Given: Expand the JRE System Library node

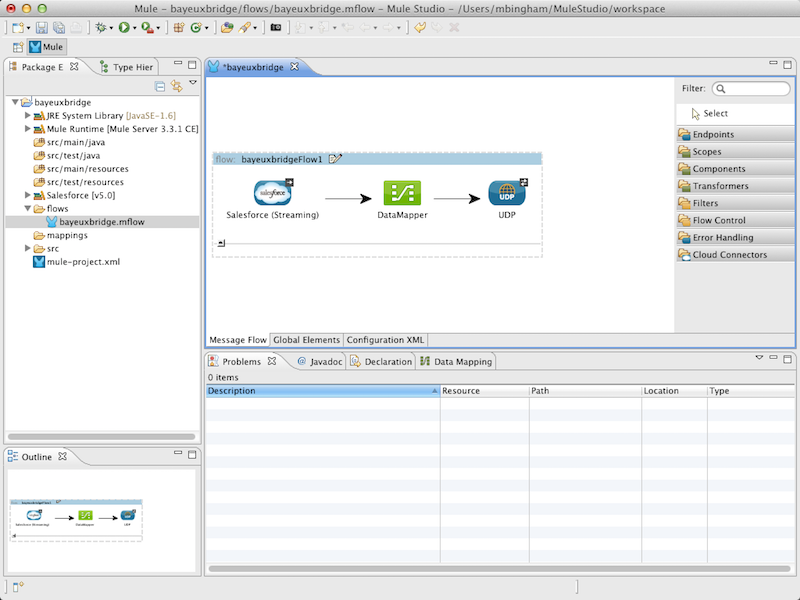Looking at the screenshot, I should (x=28, y=115).
